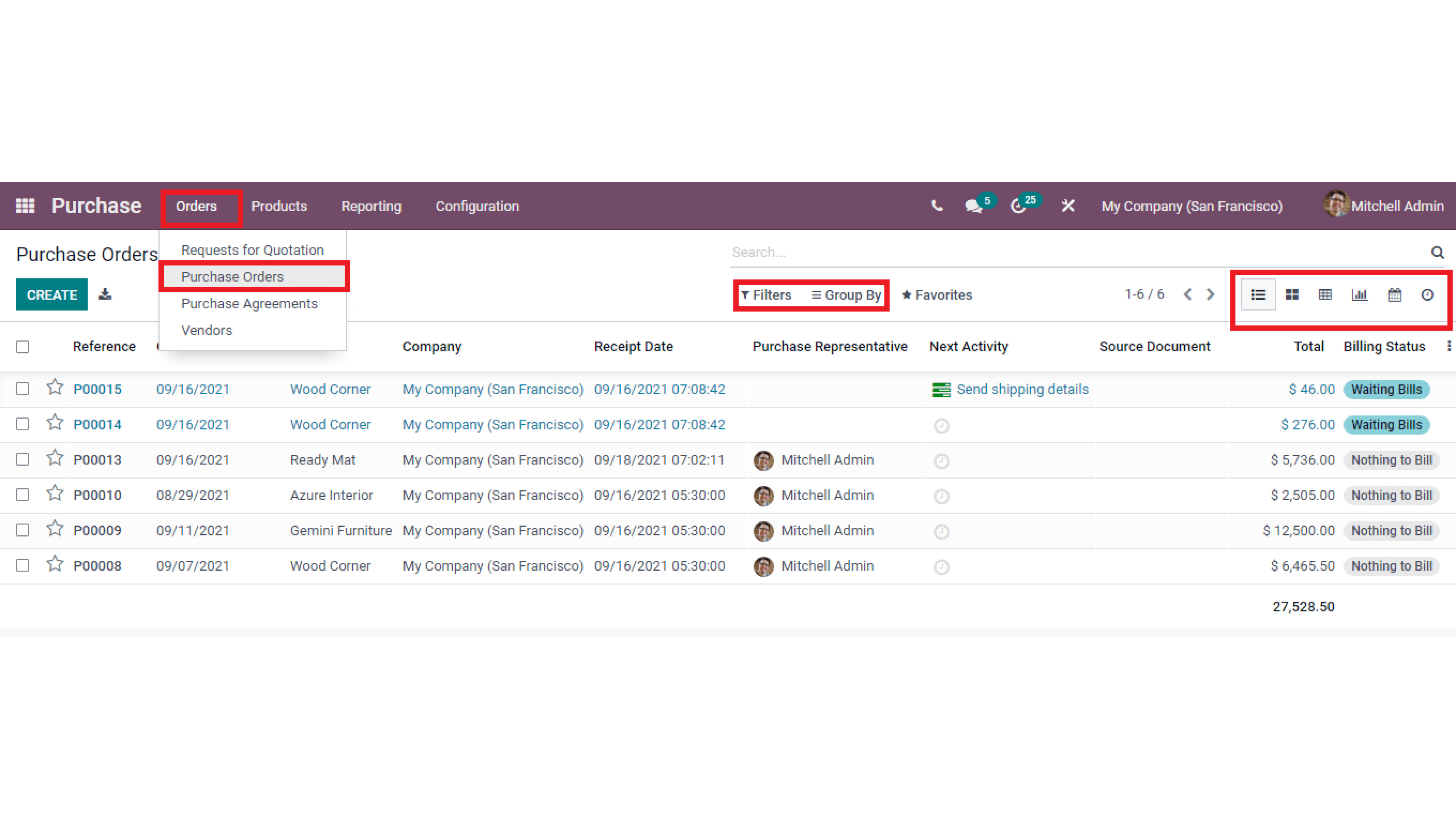Mark P00013 with priority star
This screenshot has width=1456, height=819.
[x=55, y=458]
